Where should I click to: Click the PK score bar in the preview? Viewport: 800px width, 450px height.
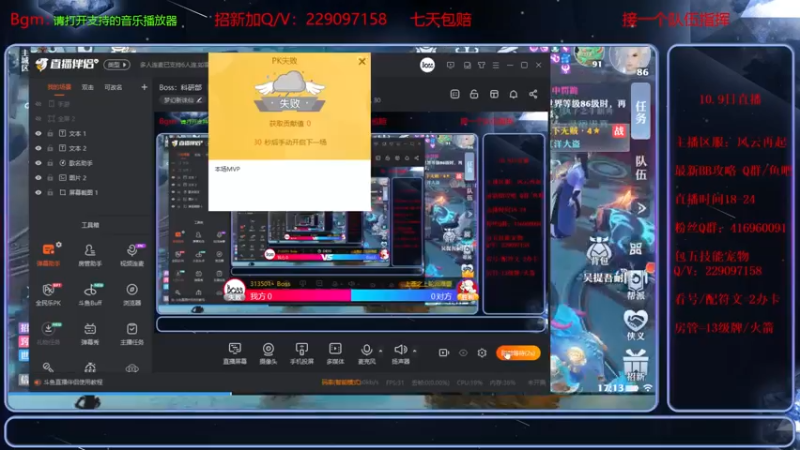point(351,295)
